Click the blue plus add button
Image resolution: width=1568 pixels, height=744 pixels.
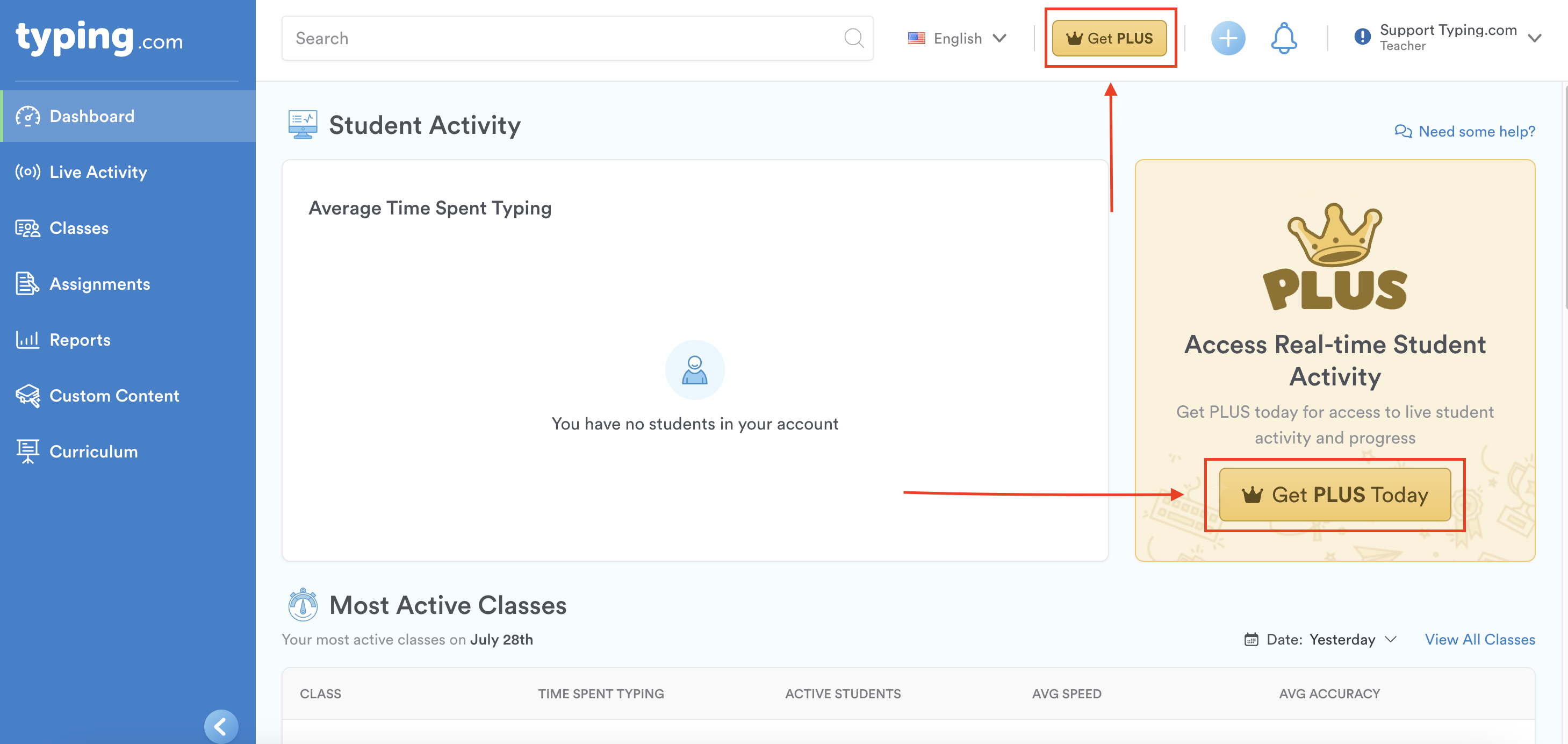click(1227, 38)
